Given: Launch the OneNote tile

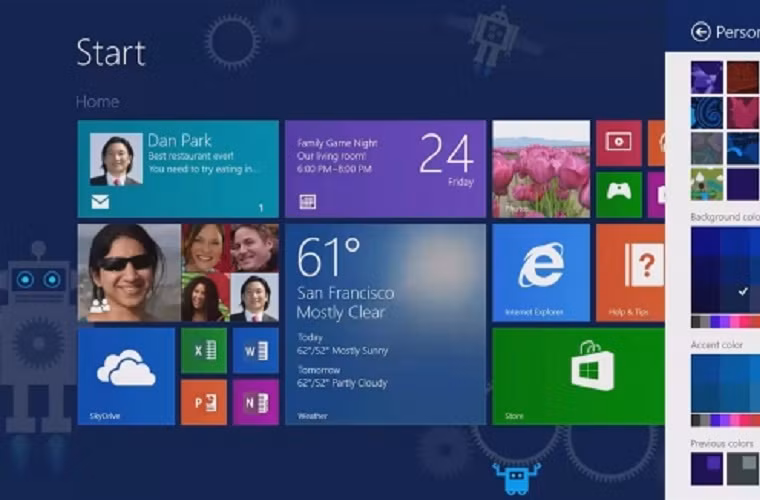Looking at the screenshot, I should (255, 402).
